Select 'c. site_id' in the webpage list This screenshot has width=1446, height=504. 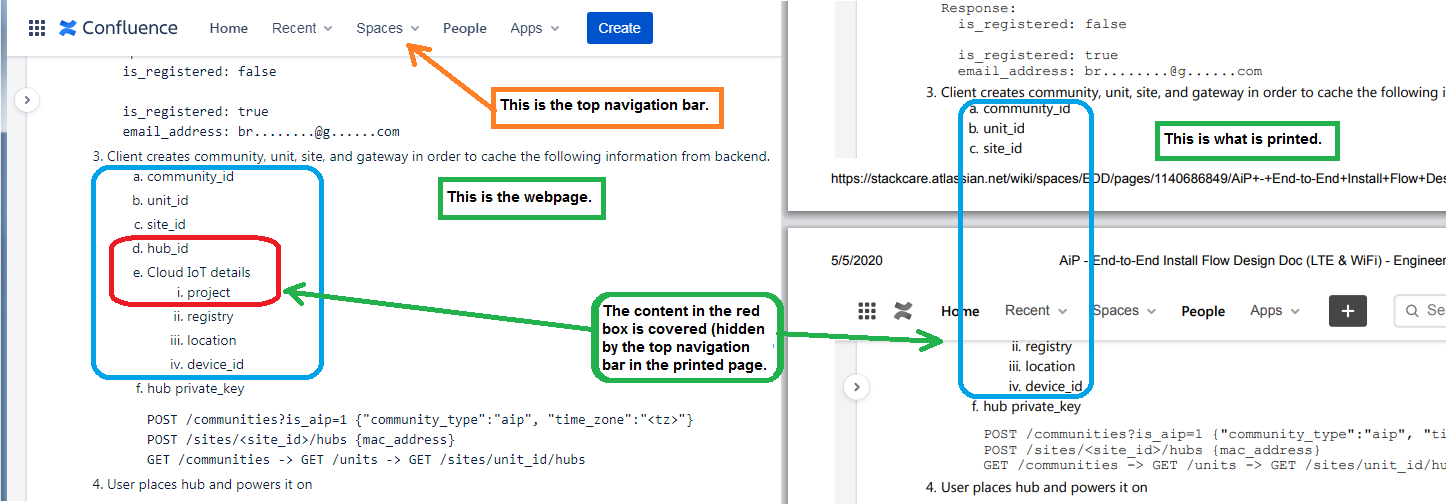coord(159,225)
